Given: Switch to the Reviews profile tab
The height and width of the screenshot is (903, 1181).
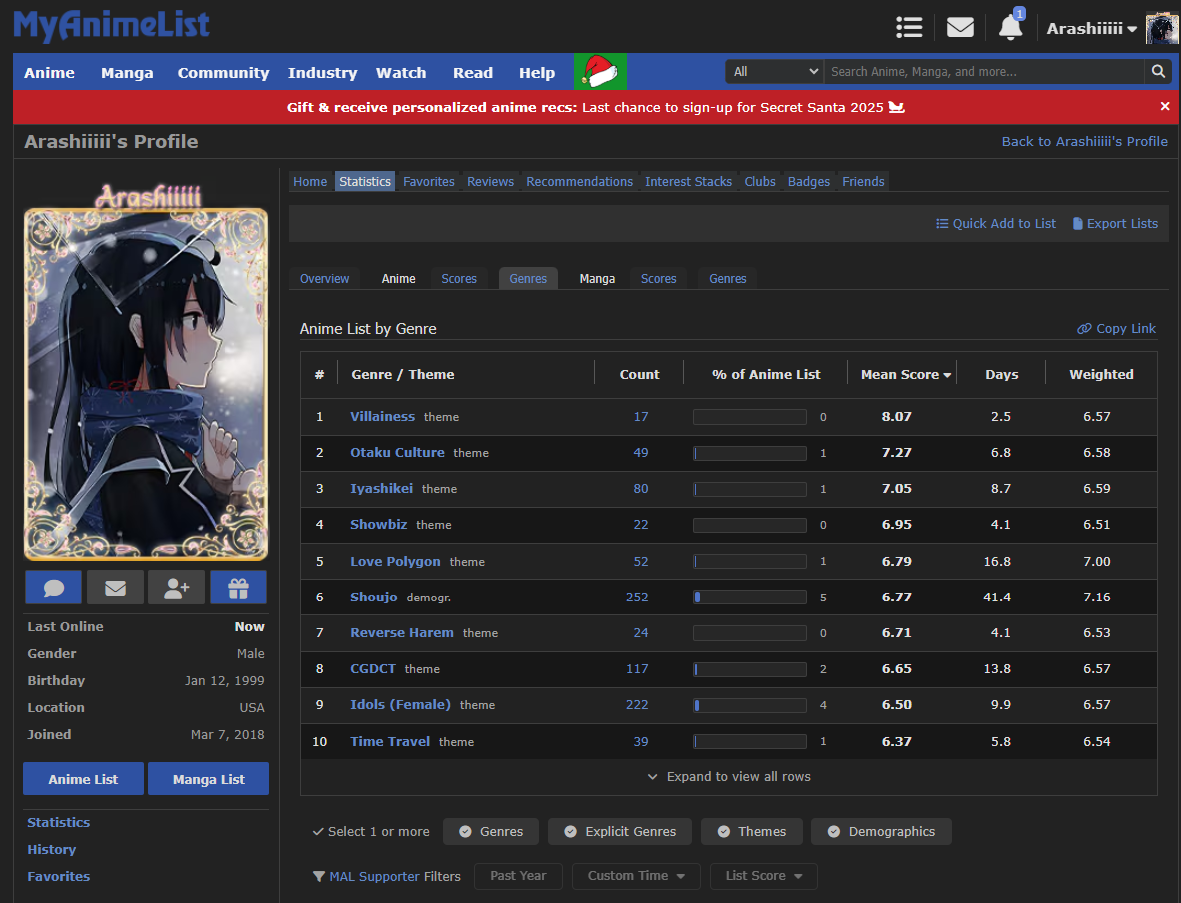Looking at the screenshot, I should click(x=490, y=182).
